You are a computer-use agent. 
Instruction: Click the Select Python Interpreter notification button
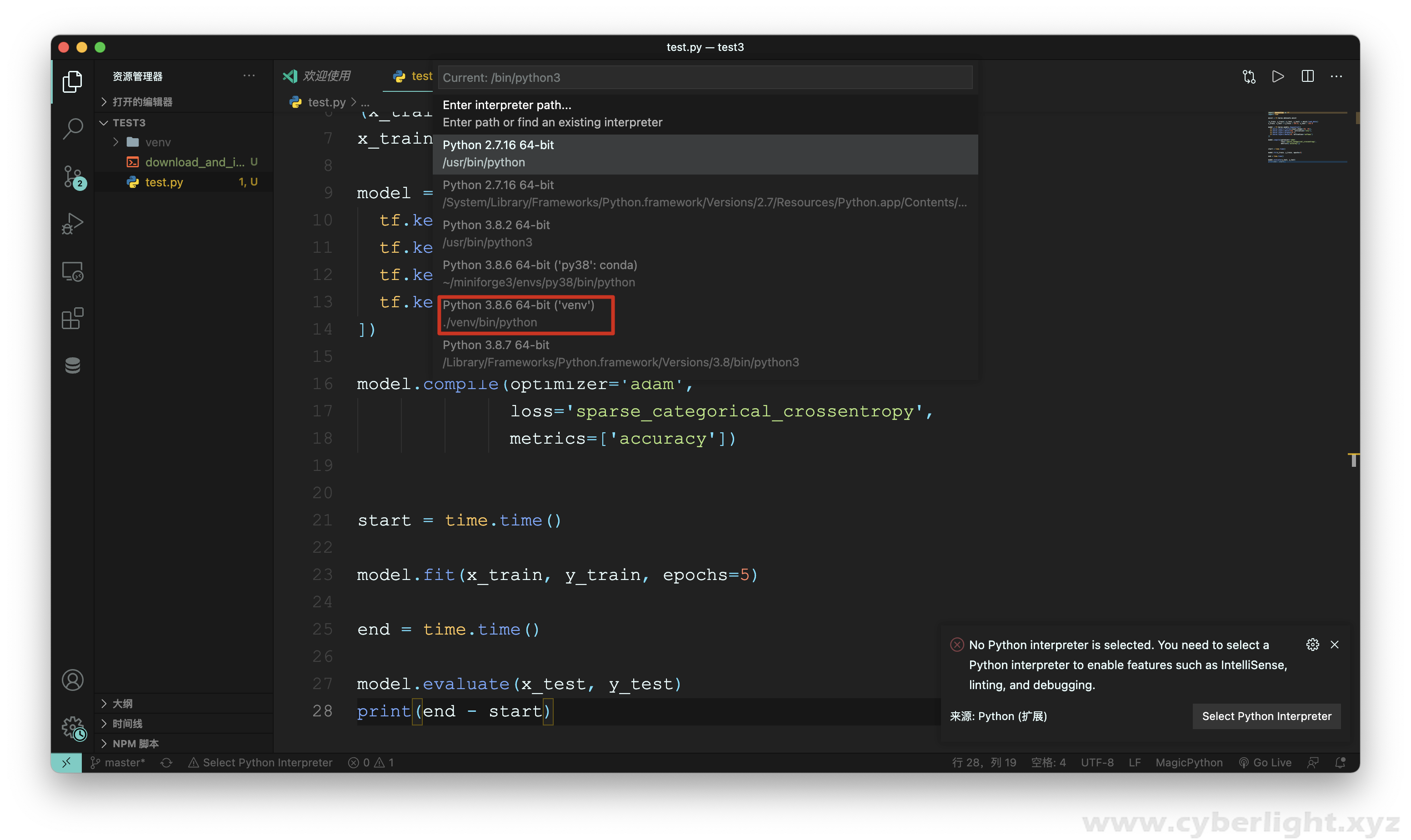pyautogui.click(x=1266, y=716)
